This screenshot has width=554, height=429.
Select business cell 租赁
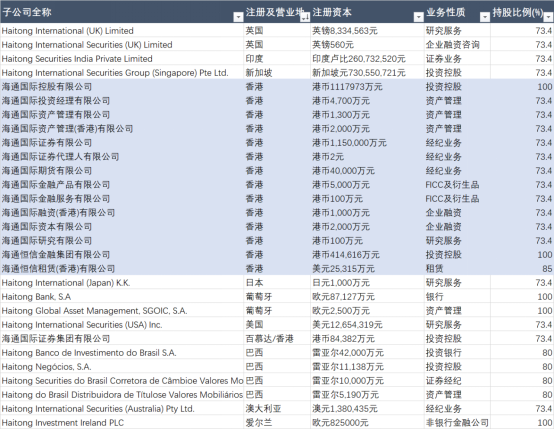[457, 269]
